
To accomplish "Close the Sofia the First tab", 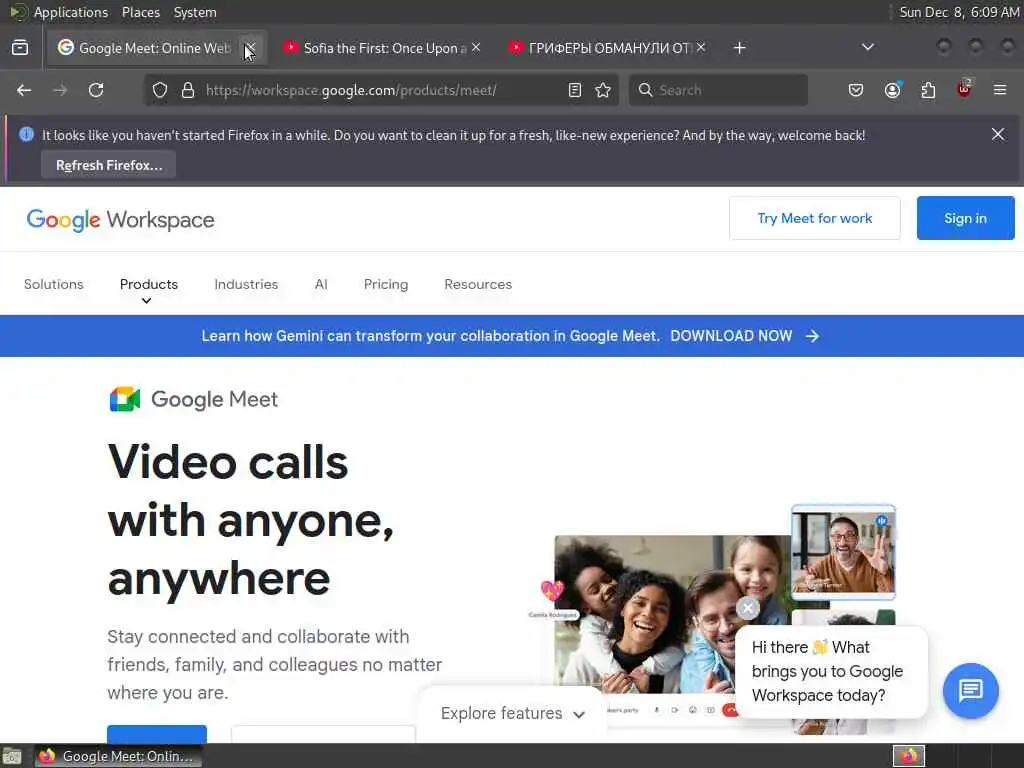I will coord(476,47).
